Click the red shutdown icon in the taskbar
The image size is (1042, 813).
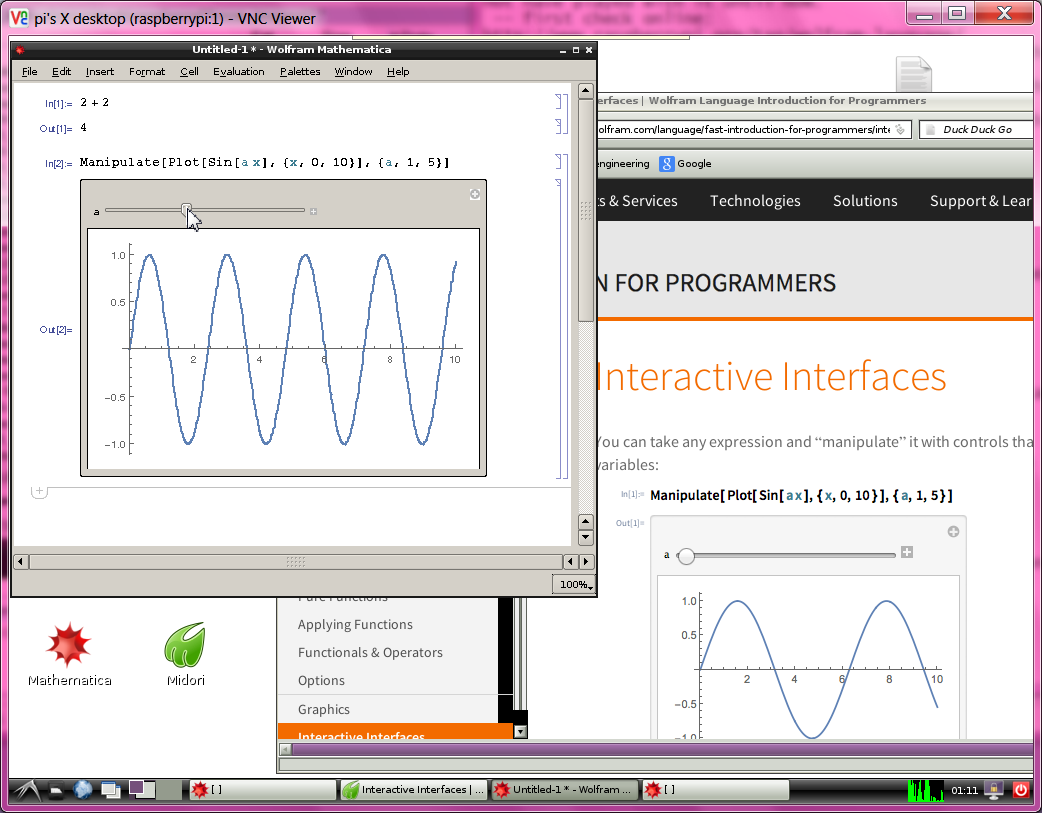[1021, 789]
